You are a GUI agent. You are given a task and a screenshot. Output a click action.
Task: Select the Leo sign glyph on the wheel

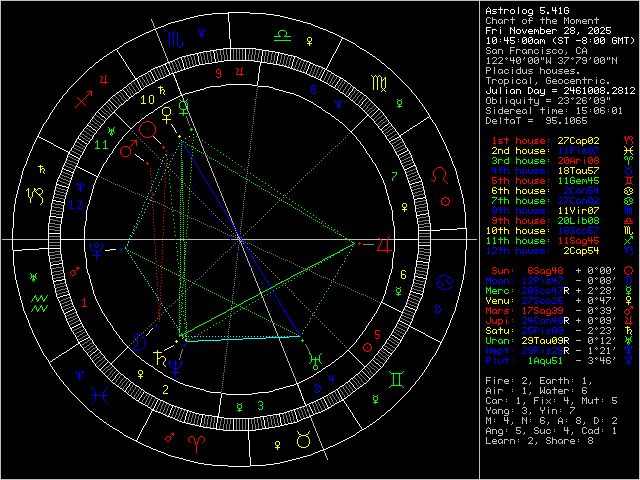[x=440, y=176]
